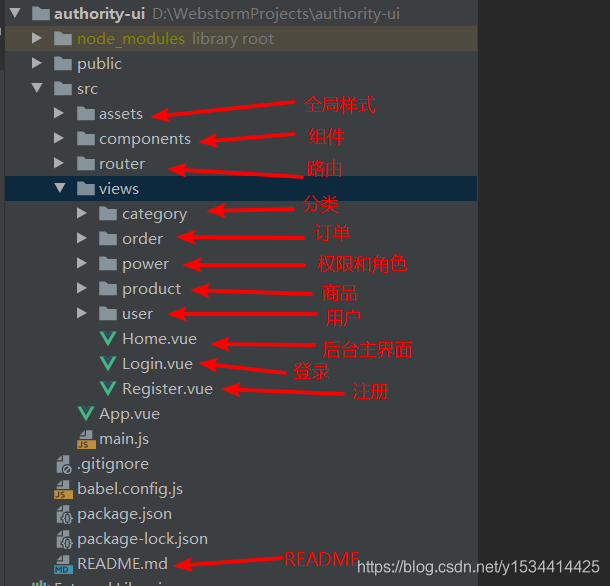Viewport: 610px width, 586px height.
Task: Select the order folder name
Action: point(142,239)
